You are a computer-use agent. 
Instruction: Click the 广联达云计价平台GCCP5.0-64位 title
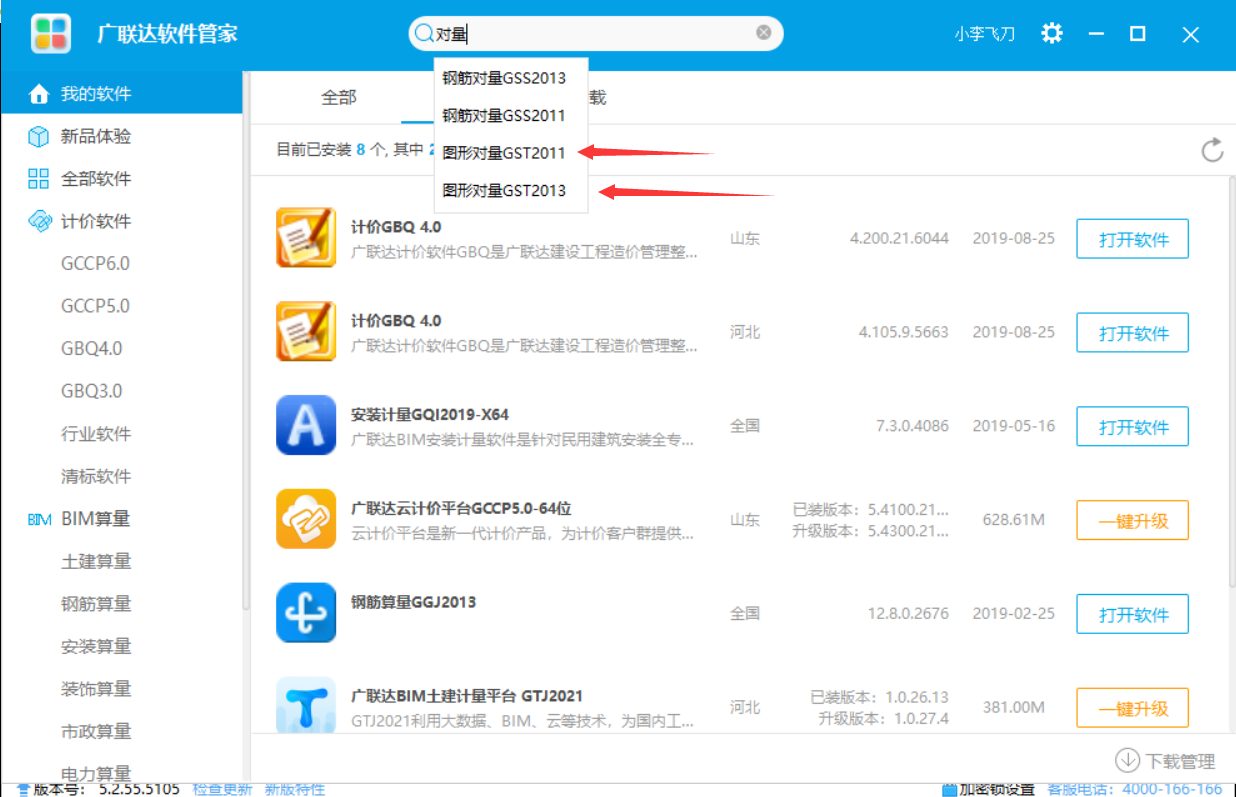point(461,509)
